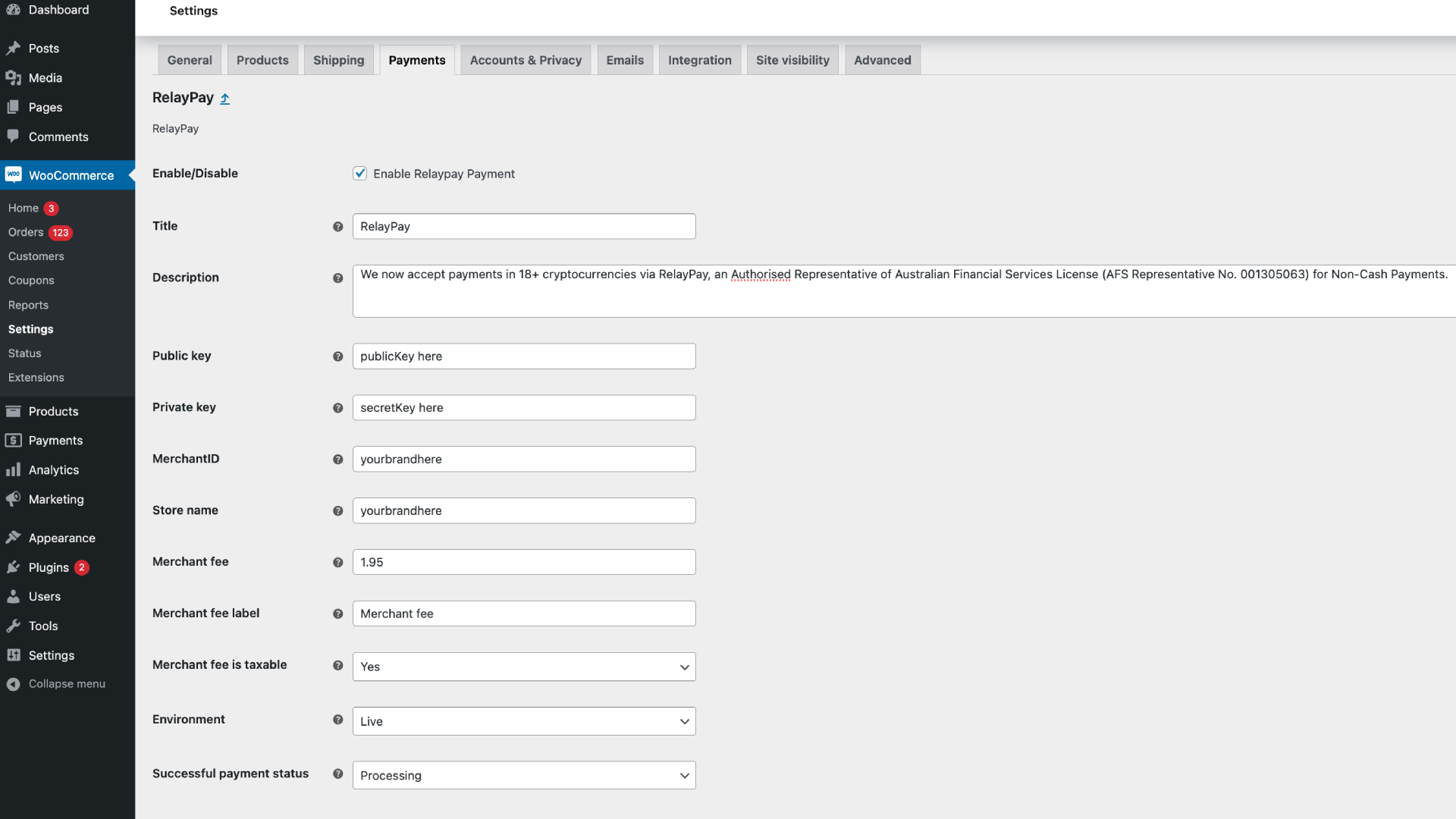This screenshot has width=1456, height=819.
Task: Click the Marketing megaphone icon
Action: point(13,499)
